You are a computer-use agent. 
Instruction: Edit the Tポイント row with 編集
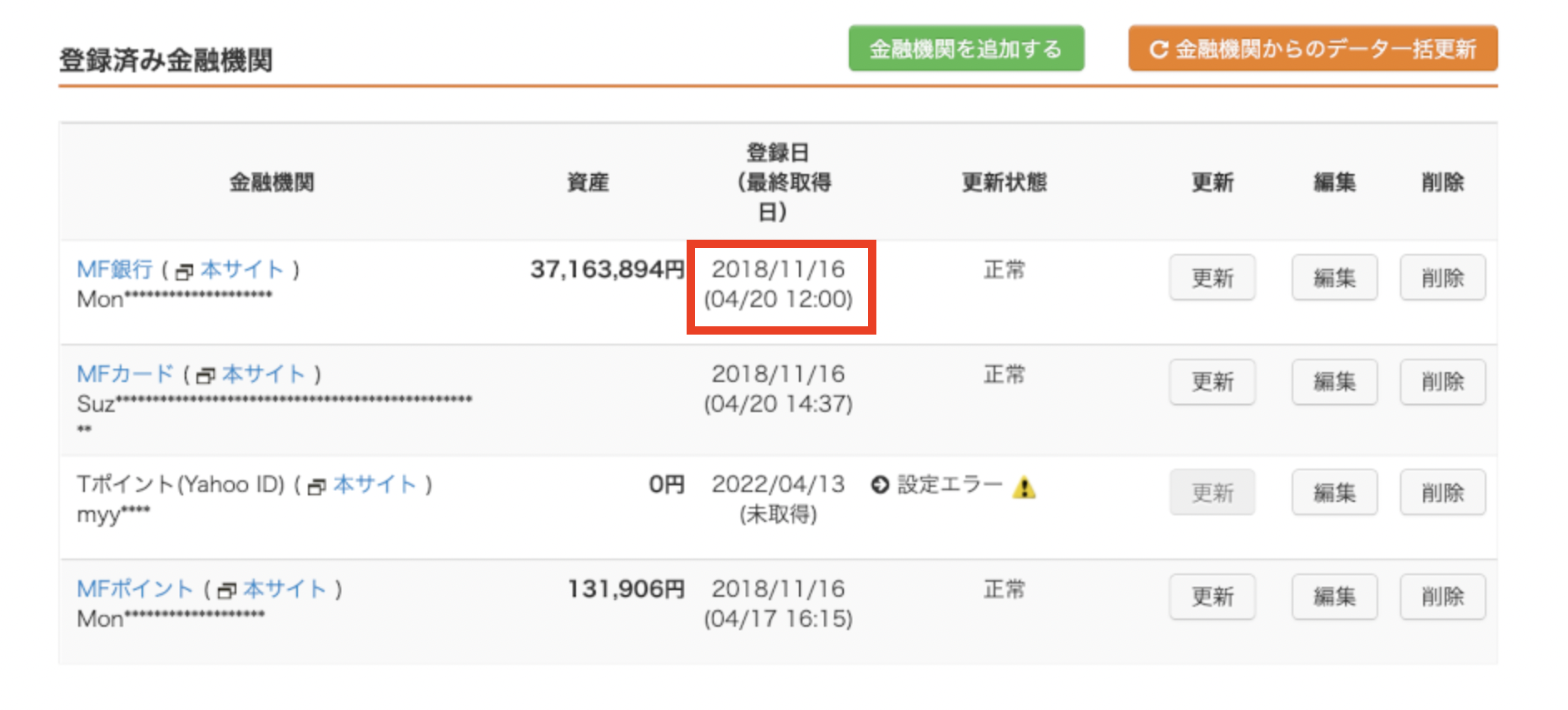point(1334,493)
